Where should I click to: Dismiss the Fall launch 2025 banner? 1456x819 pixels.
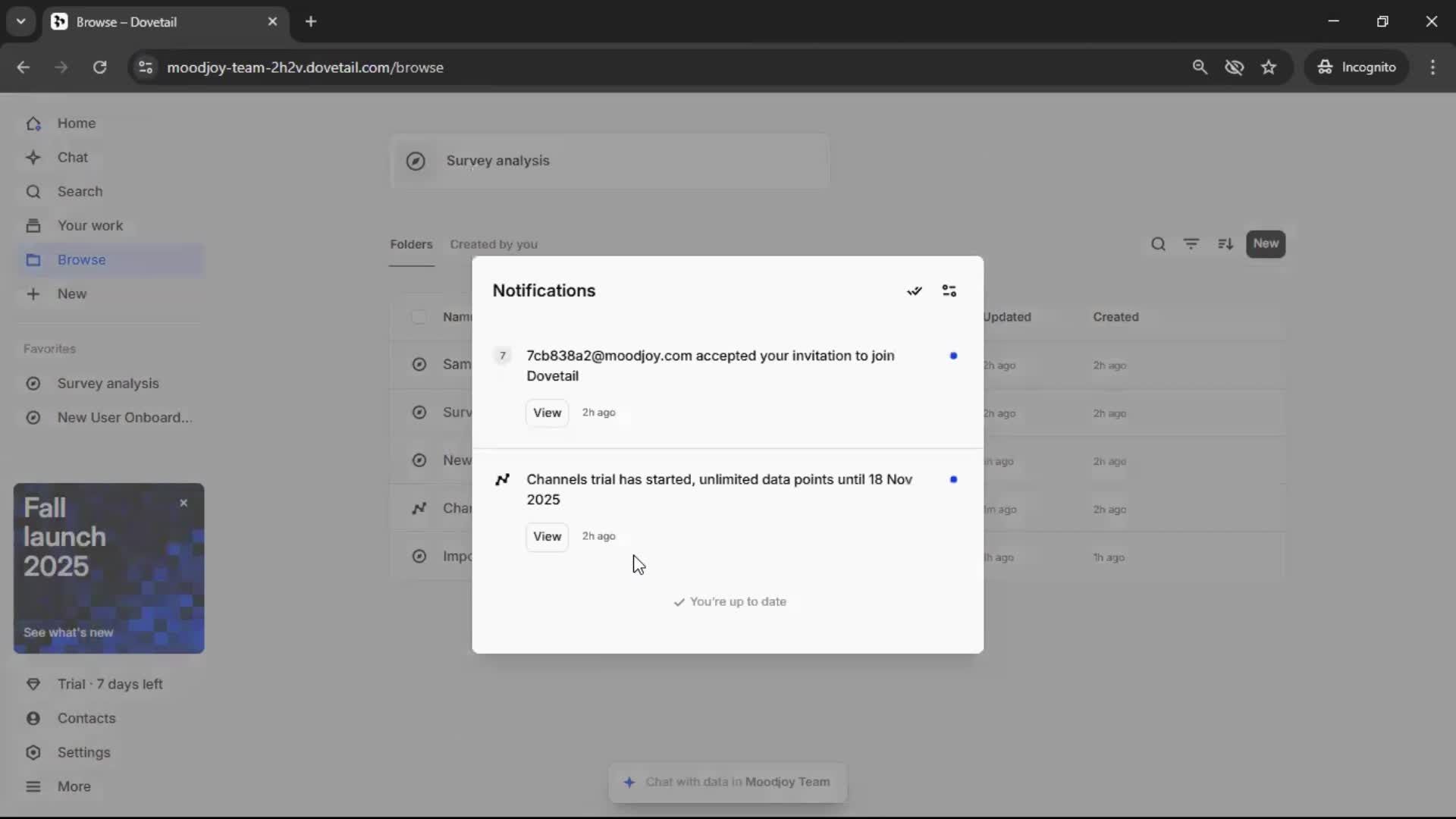(x=184, y=503)
